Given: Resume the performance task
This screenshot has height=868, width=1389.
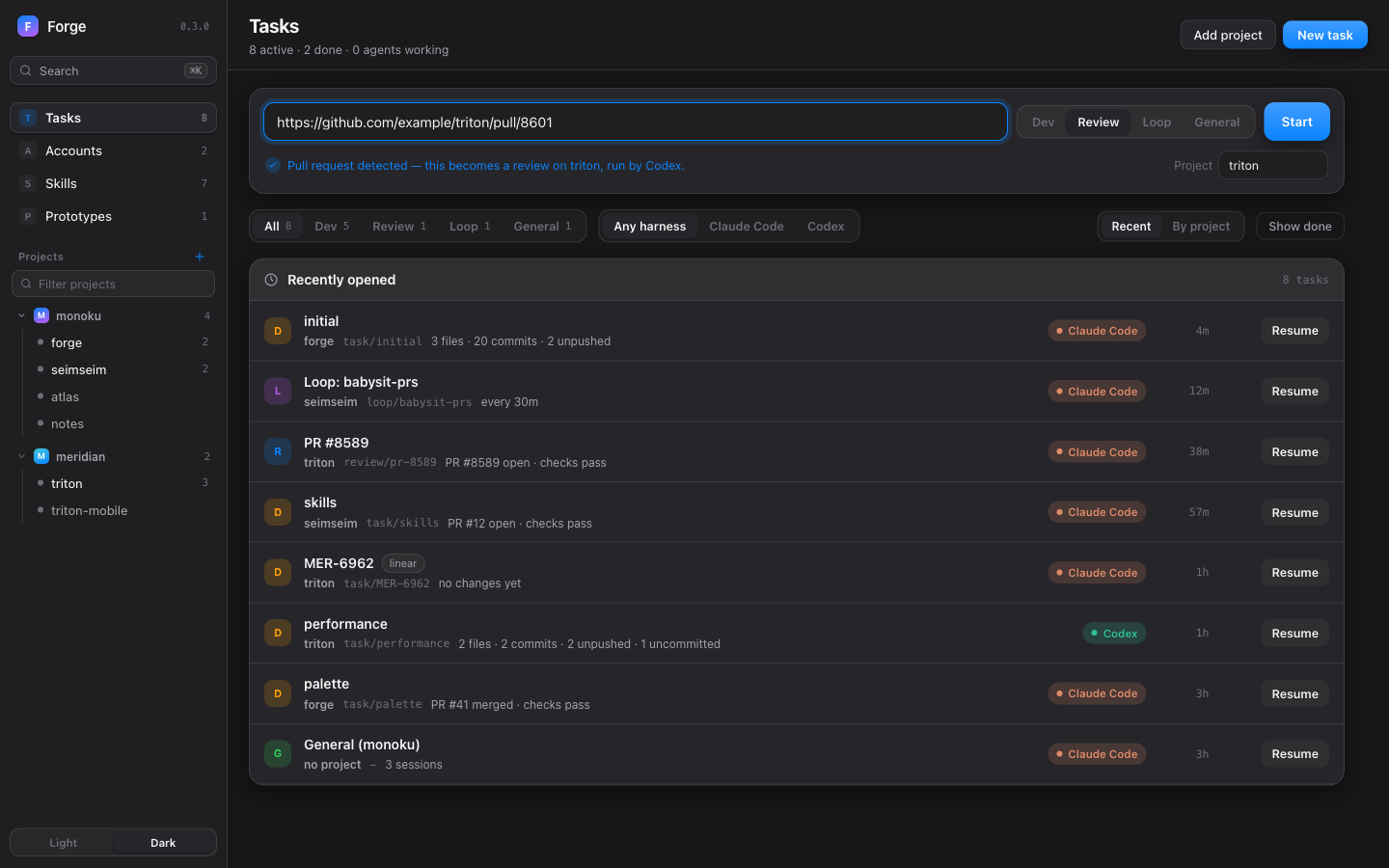Looking at the screenshot, I should coord(1294,633).
